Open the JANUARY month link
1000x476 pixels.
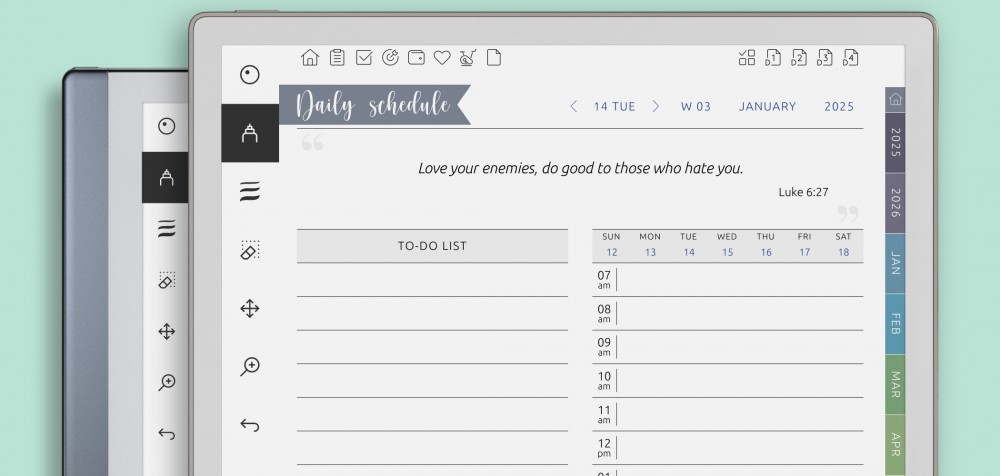pyautogui.click(x=767, y=106)
